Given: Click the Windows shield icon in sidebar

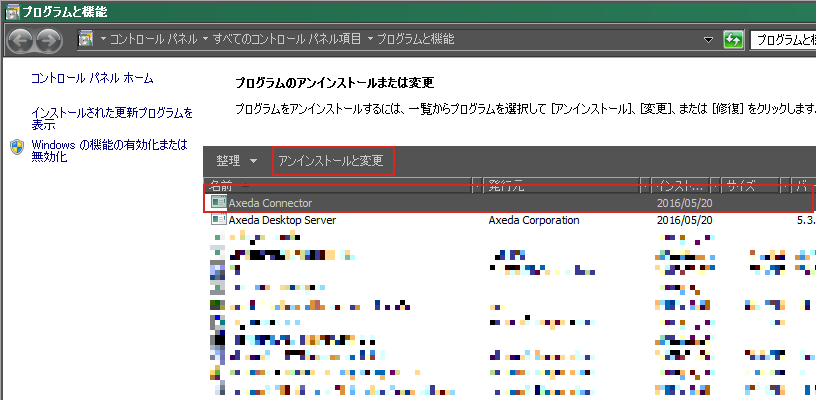Looking at the screenshot, I should pyautogui.click(x=18, y=147).
